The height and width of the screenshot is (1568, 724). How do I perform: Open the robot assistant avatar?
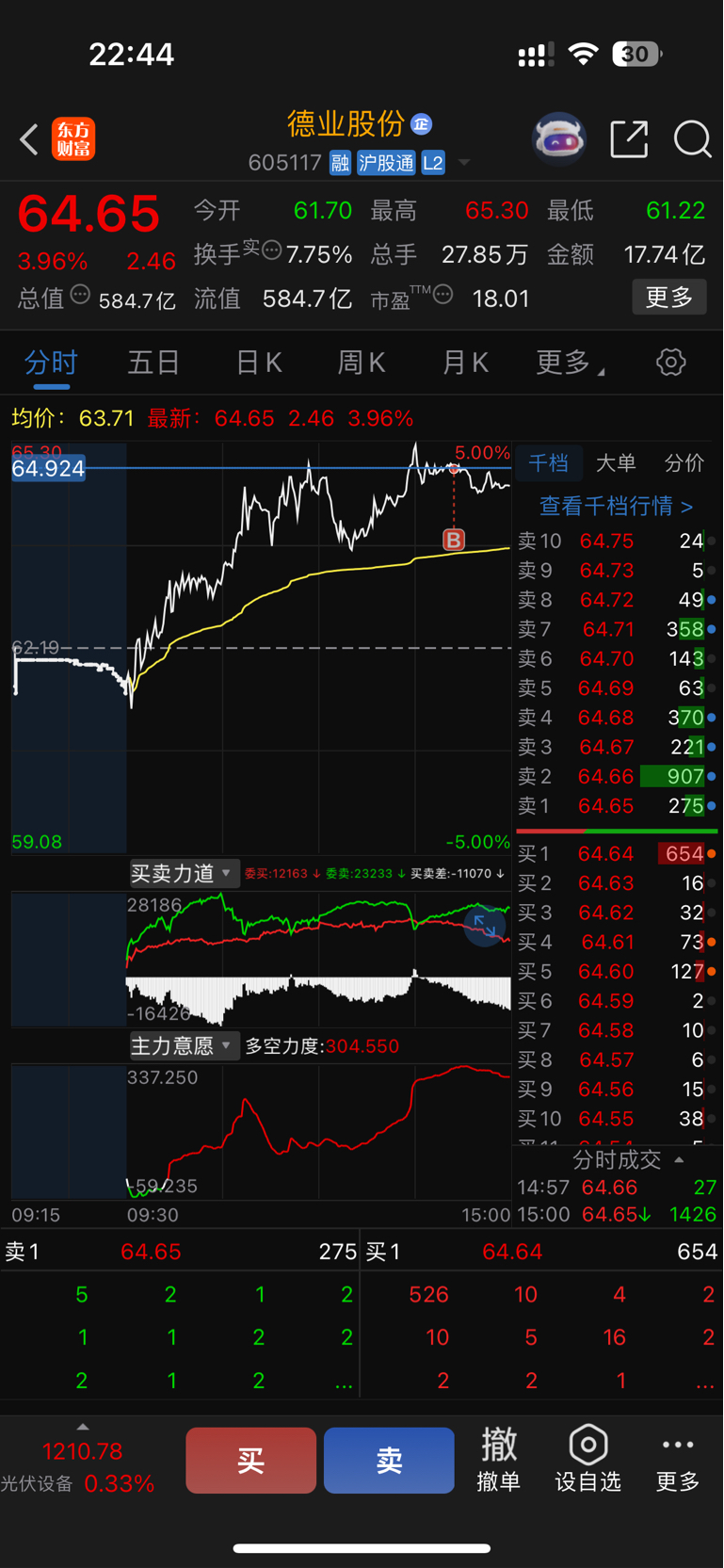559,139
